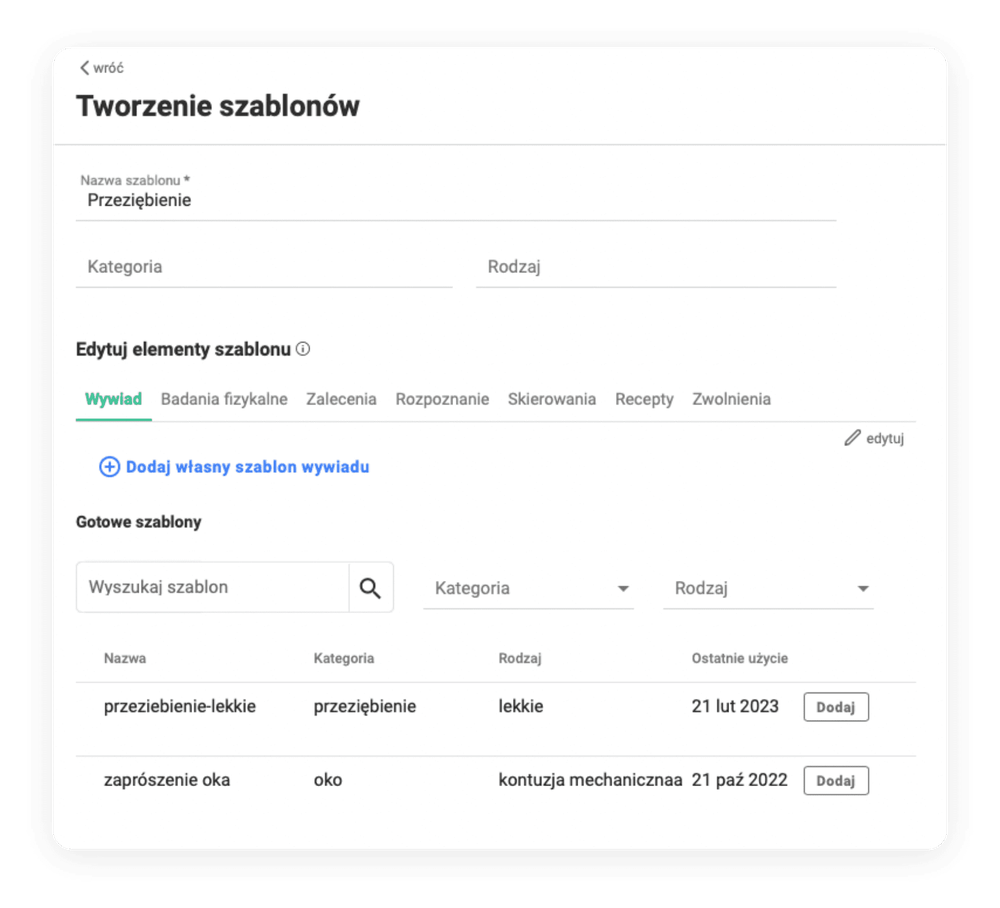Image resolution: width=1000 pixels, height=908 pixels.
Task: Add the przeziebienie-lekkie template with Dodaj
Action: pos(835,707)
